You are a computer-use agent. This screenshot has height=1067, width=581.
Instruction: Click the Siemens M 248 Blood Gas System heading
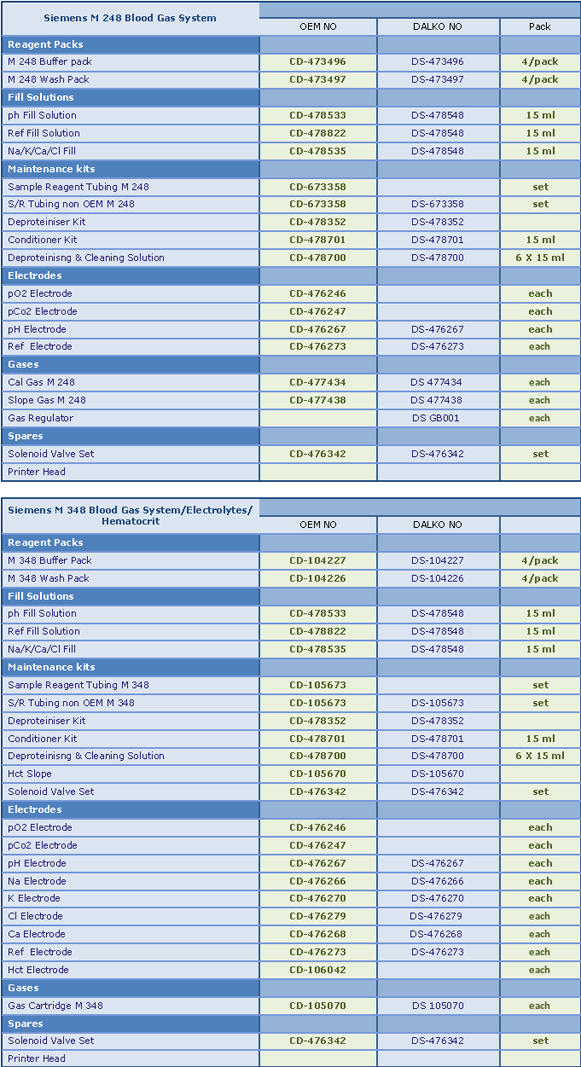130,18
